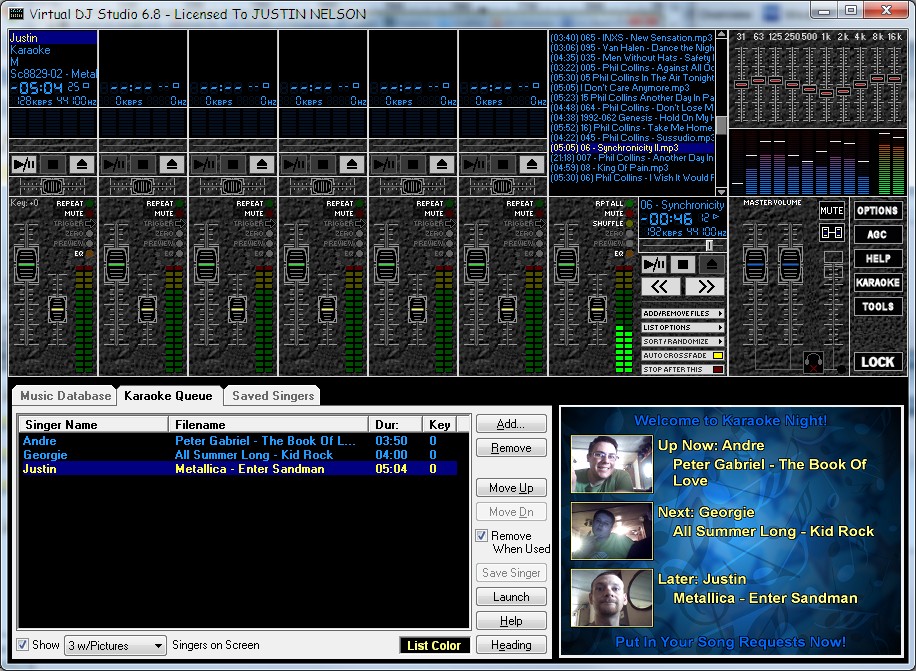
Task: Switch to the Saved Singers tab
Action: pos(273,396)
